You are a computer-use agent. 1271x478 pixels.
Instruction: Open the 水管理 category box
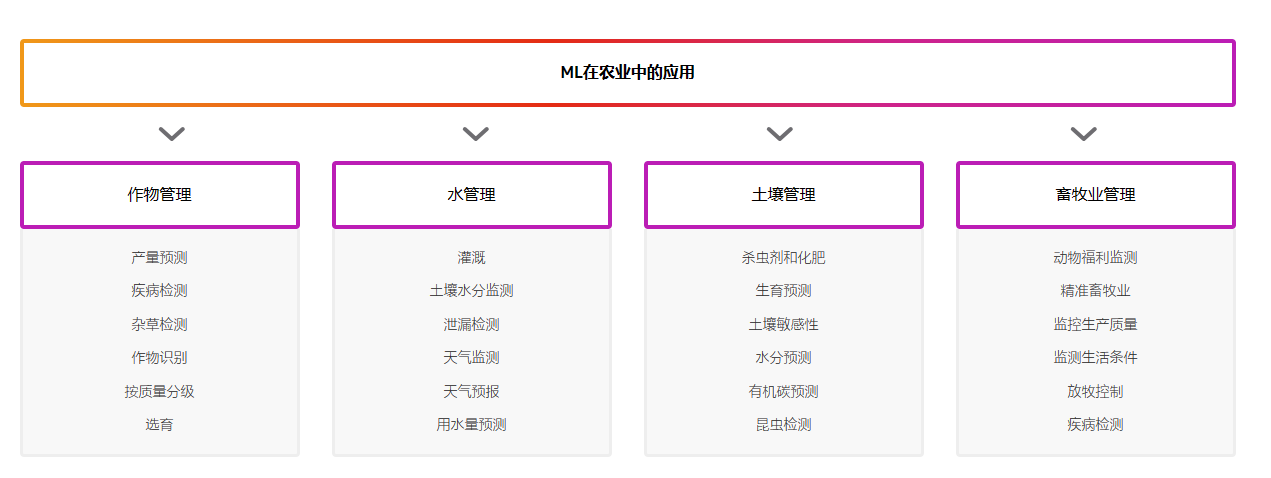pyautogui.click(x=472, y=195)
